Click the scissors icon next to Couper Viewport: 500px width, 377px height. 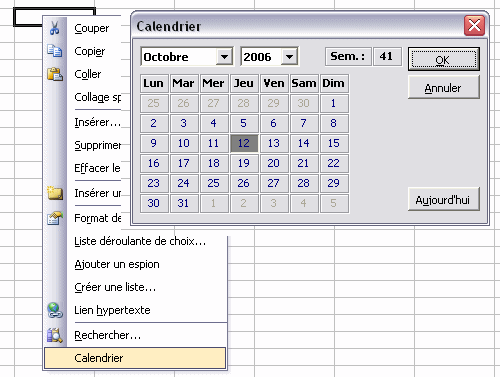pyautogui.click(x=54, y=28)
